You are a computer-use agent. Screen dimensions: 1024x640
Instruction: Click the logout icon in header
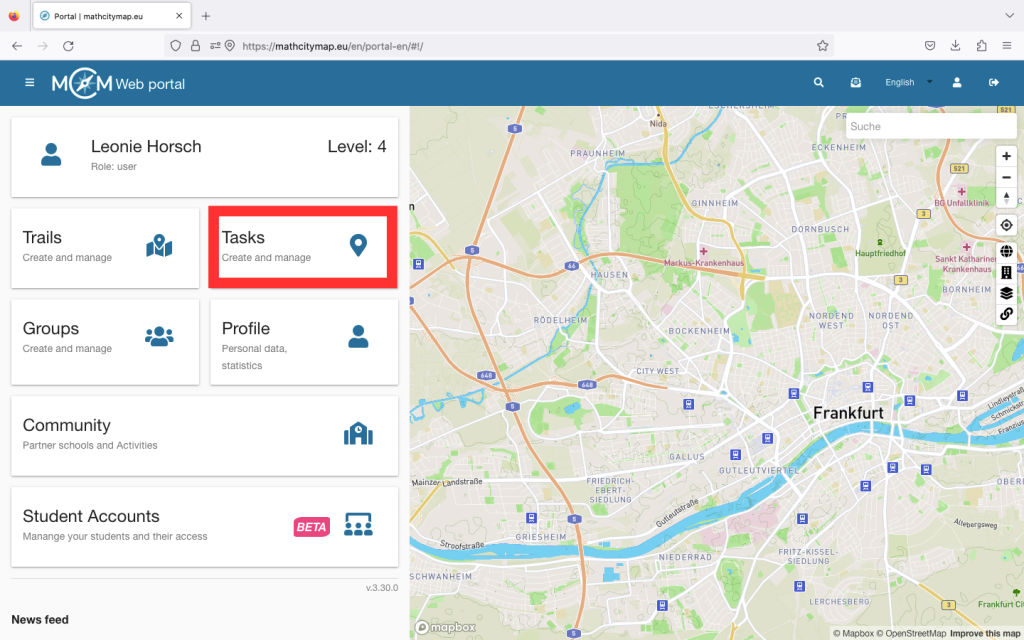coord(994,83)
